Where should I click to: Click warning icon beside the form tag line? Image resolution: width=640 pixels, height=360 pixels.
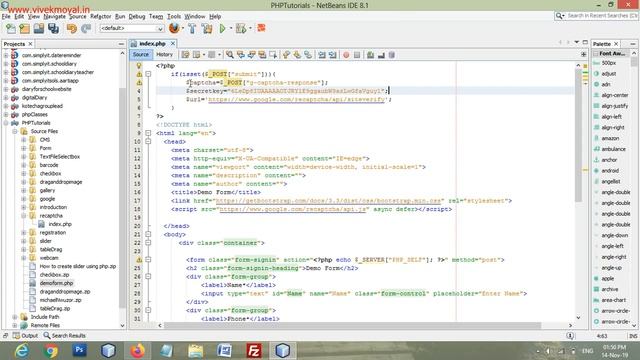click(x=139, y=260)
